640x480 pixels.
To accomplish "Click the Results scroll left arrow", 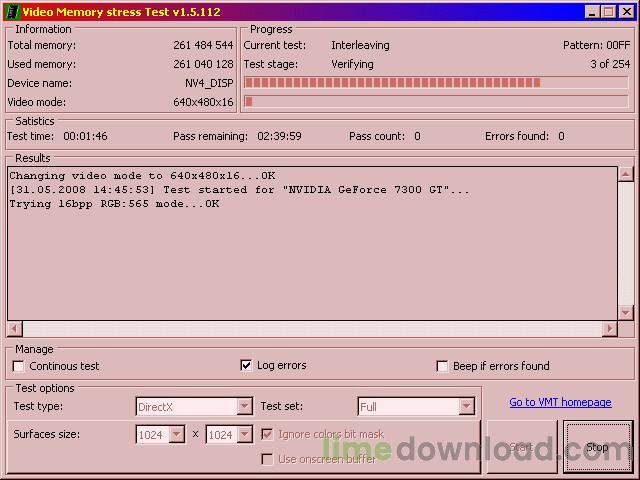I will click(15, 329).
